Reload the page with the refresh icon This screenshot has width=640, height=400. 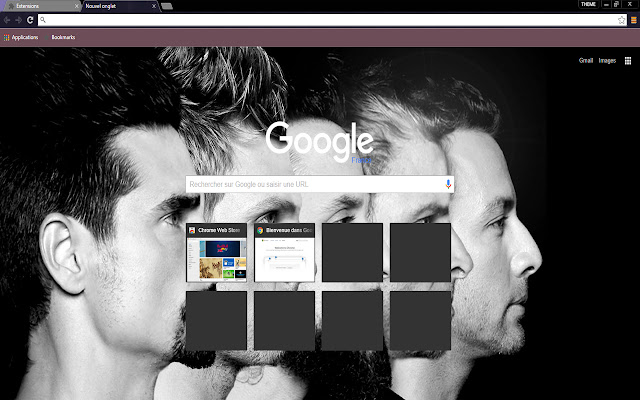(30, 20)
